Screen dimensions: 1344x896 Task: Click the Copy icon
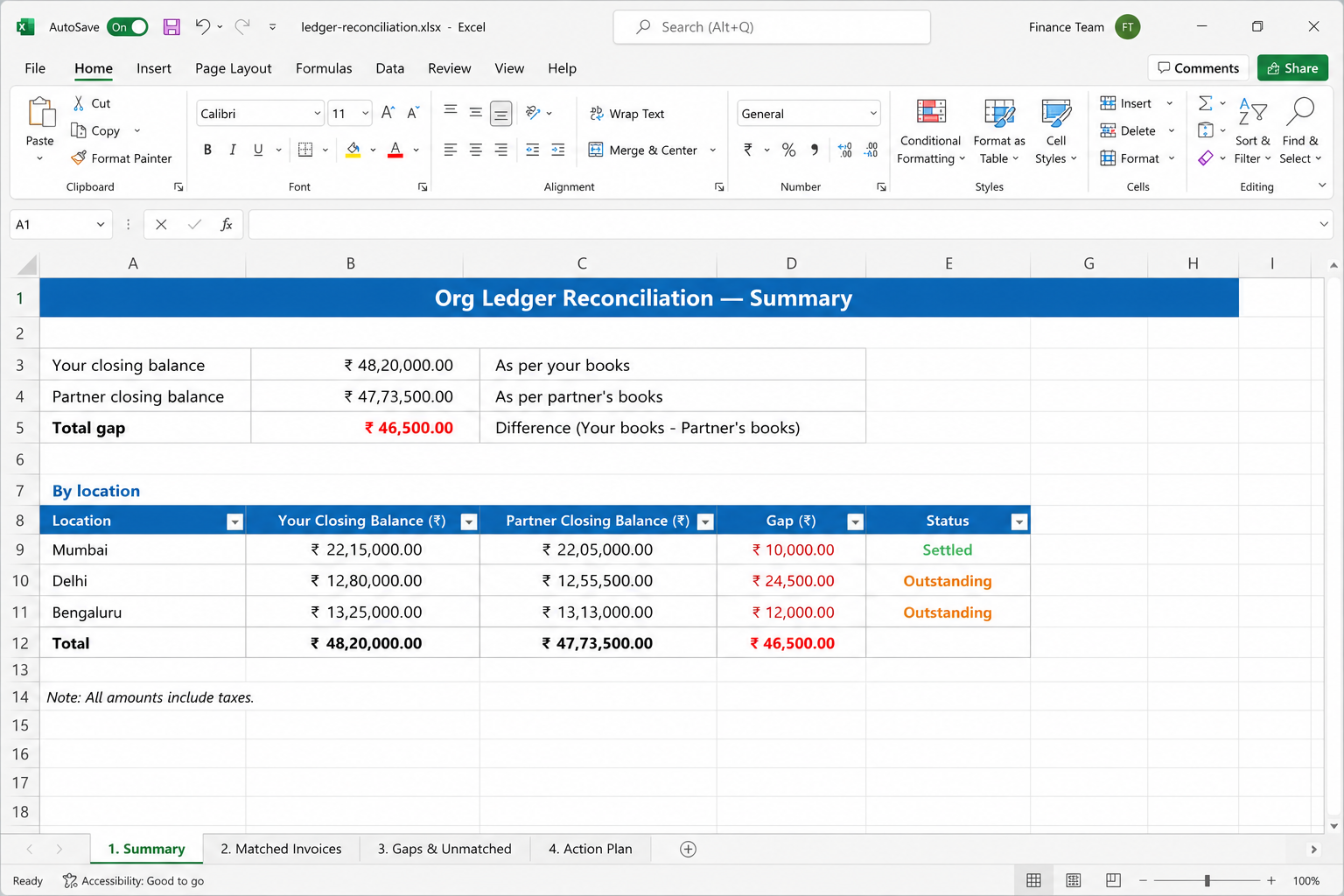(79, 130)
